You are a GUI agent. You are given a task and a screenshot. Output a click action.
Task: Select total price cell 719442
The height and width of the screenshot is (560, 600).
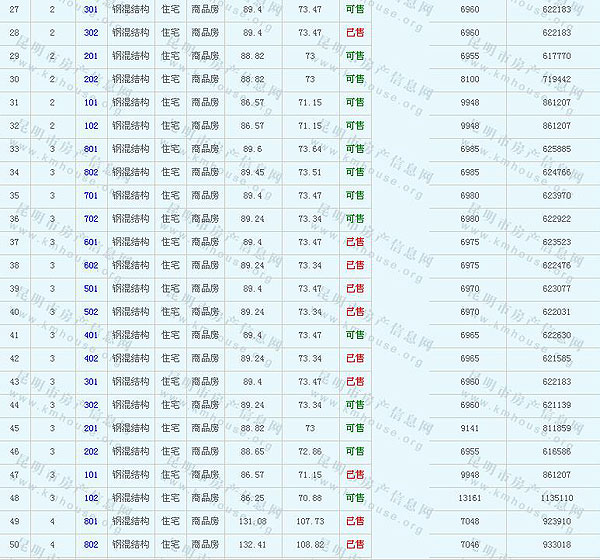click(x=556, y=79)
